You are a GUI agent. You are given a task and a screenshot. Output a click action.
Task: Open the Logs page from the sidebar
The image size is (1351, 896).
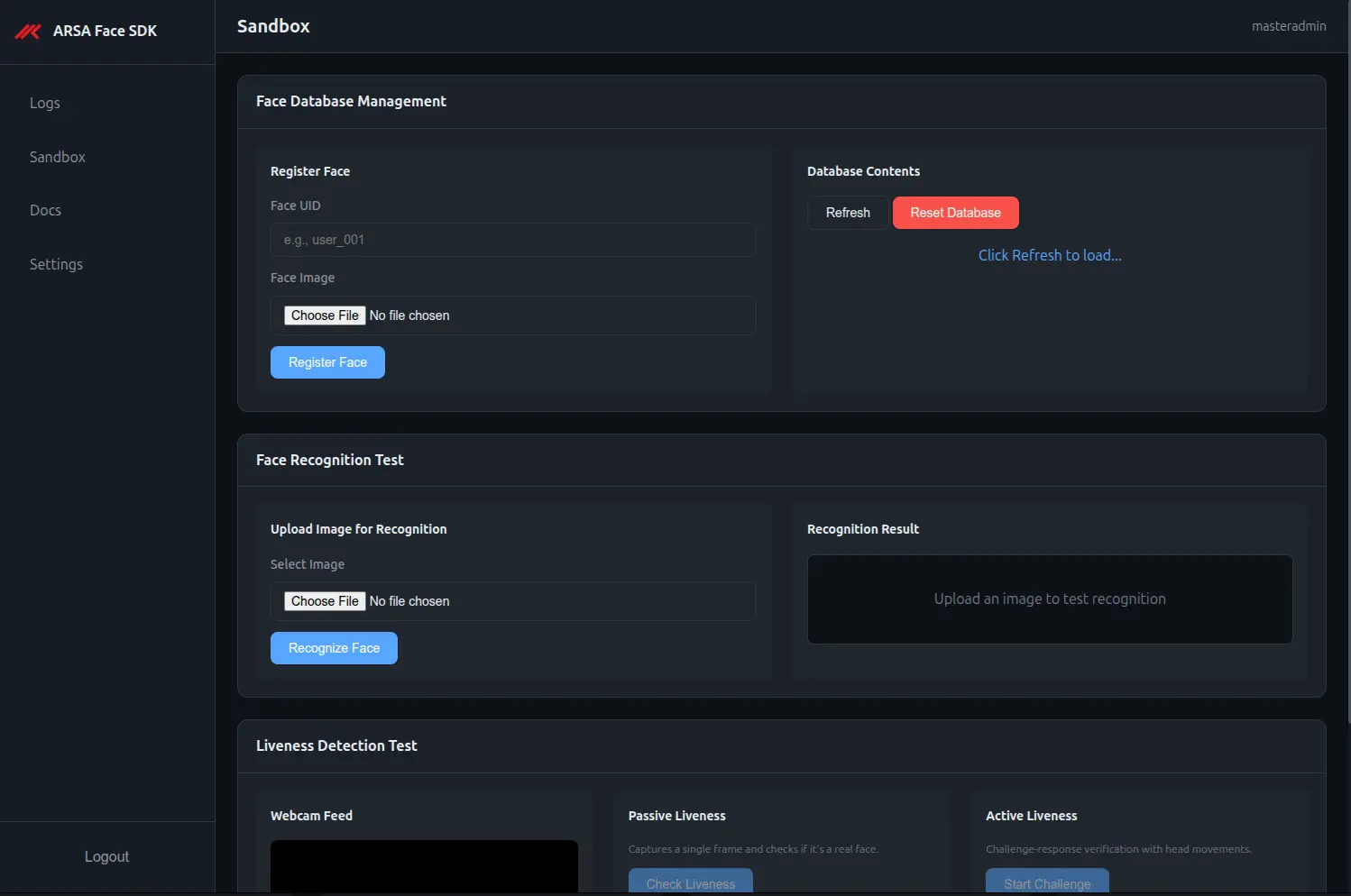(x=44, y=103)
